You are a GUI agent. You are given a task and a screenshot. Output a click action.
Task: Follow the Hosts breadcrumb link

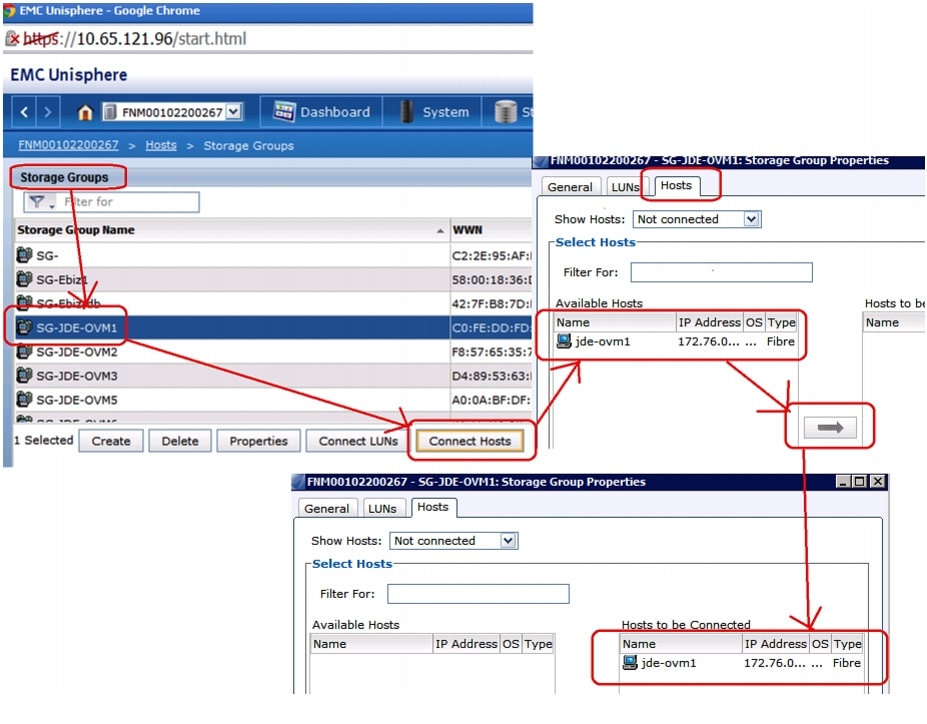point(161,145)
